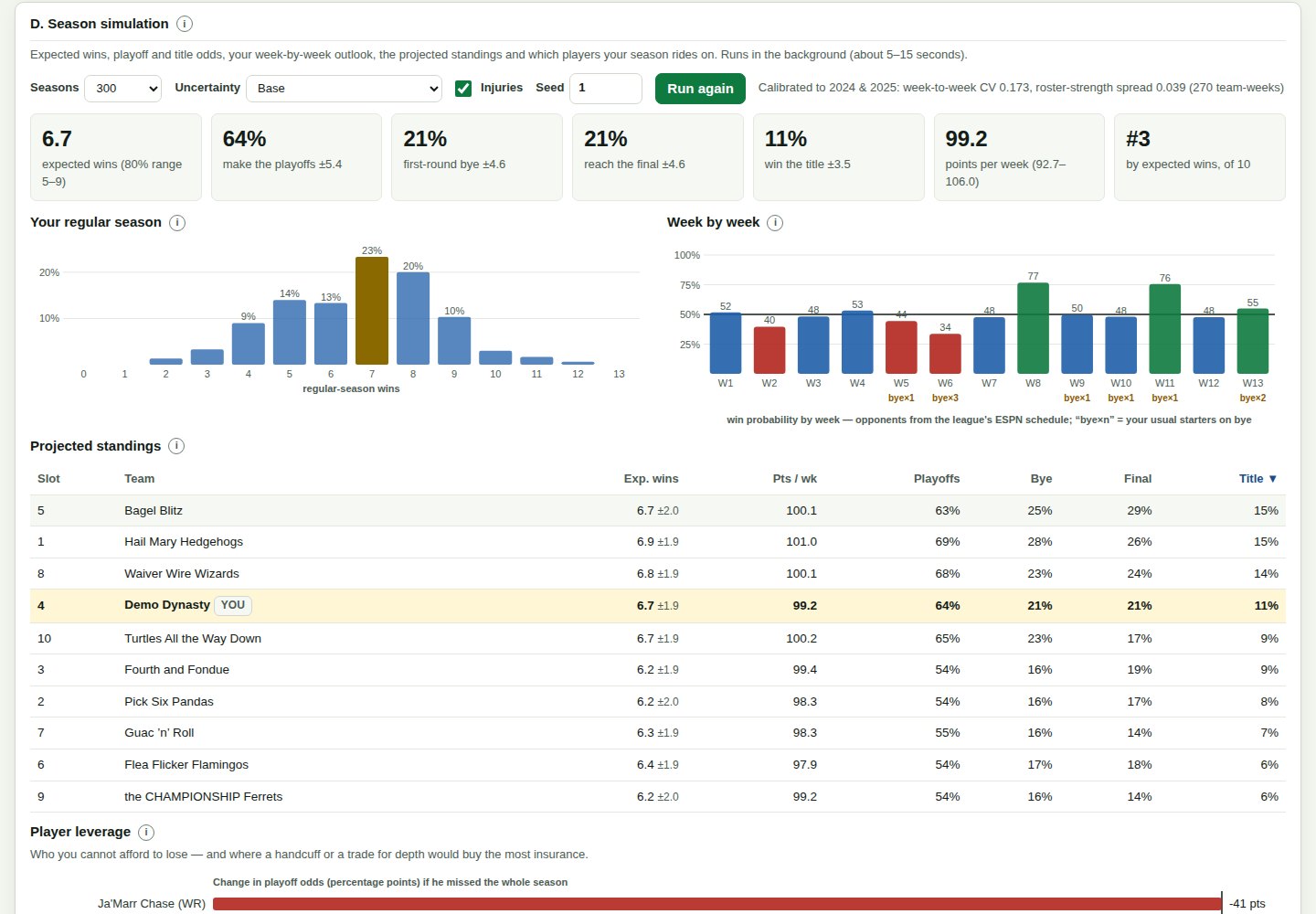Click info icon next to Player leverage

[x=146, y=833]
